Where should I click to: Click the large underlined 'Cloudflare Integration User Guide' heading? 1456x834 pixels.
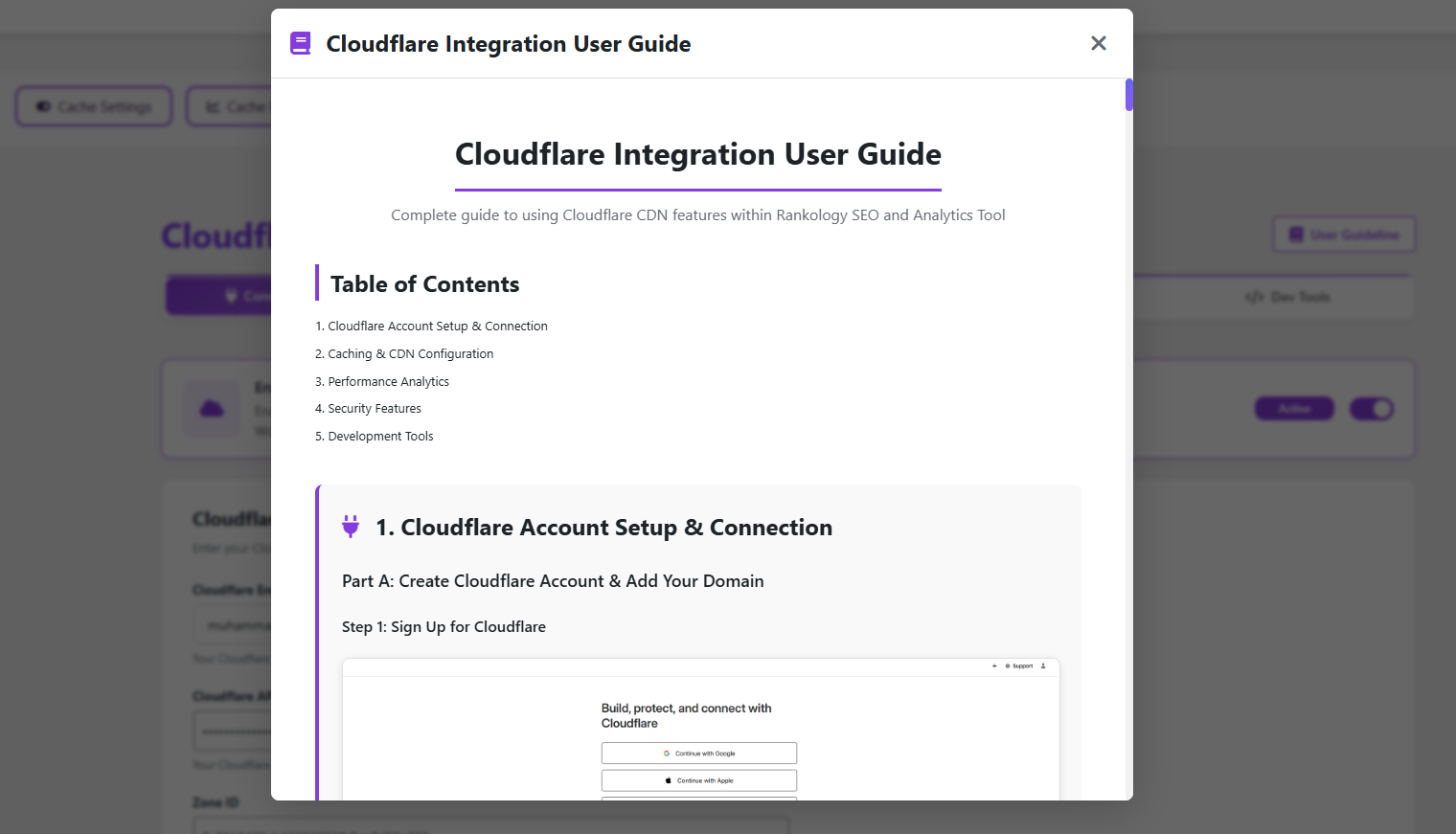698,154
